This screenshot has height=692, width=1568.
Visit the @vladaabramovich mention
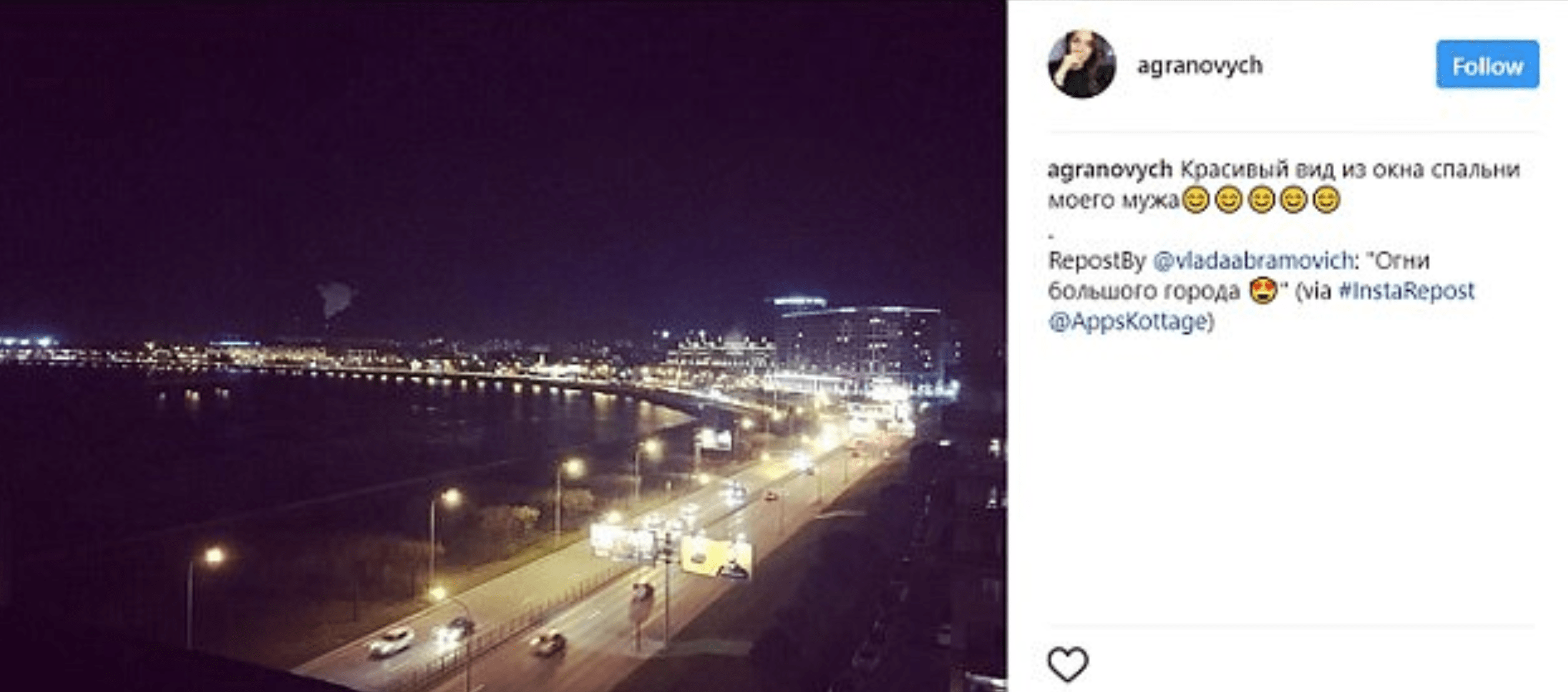1252,260
